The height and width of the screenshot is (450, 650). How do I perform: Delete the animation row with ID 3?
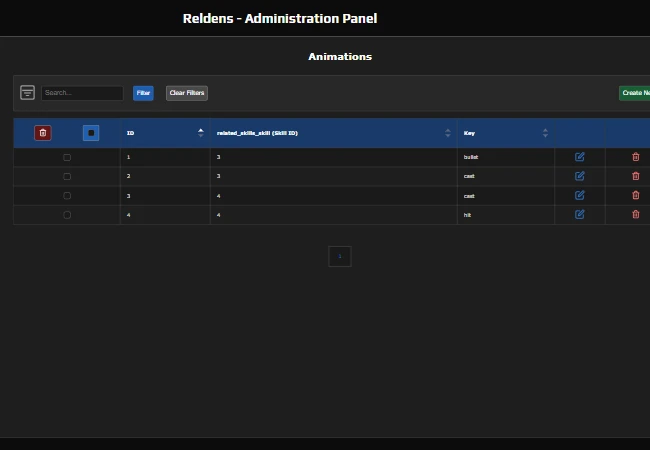(635, 195)
